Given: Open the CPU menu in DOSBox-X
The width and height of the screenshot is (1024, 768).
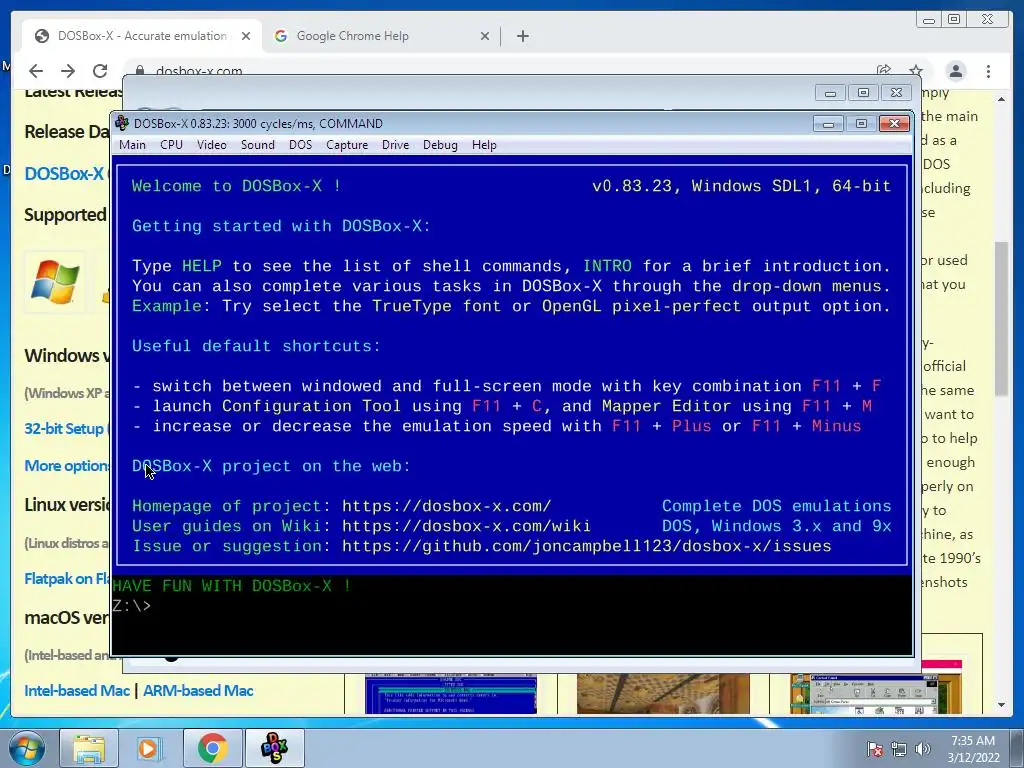Looking at the screenshot, I should coord(171,145).
